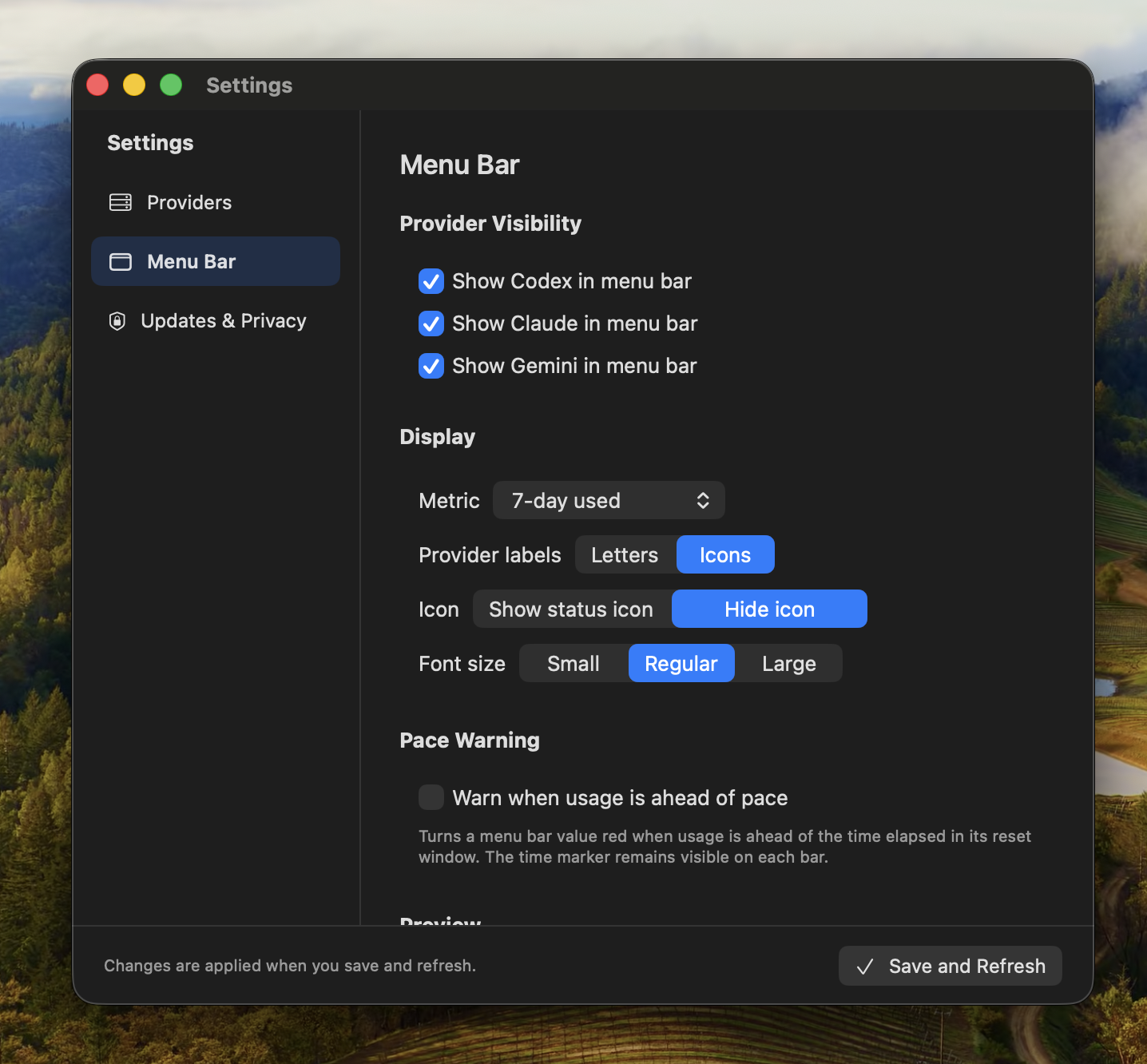1147x1064 pixels.
Task: Click the Updates & Privacy shield icon
Action: pos(117,321)
